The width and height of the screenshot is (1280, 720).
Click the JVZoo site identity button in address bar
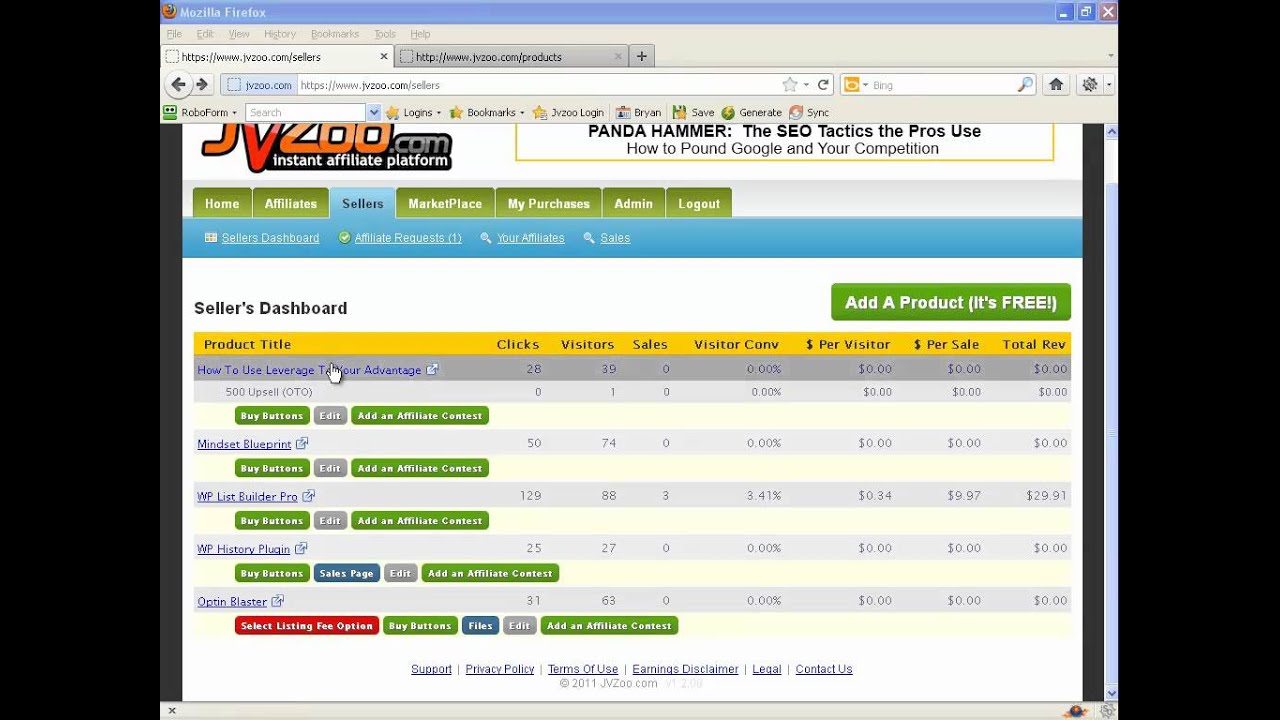259,85
